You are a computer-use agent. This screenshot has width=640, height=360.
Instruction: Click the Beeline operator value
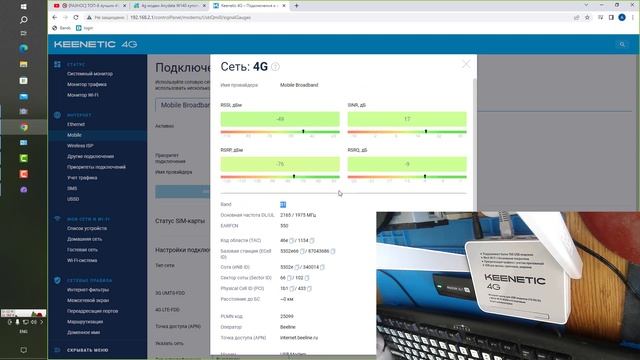288,327
